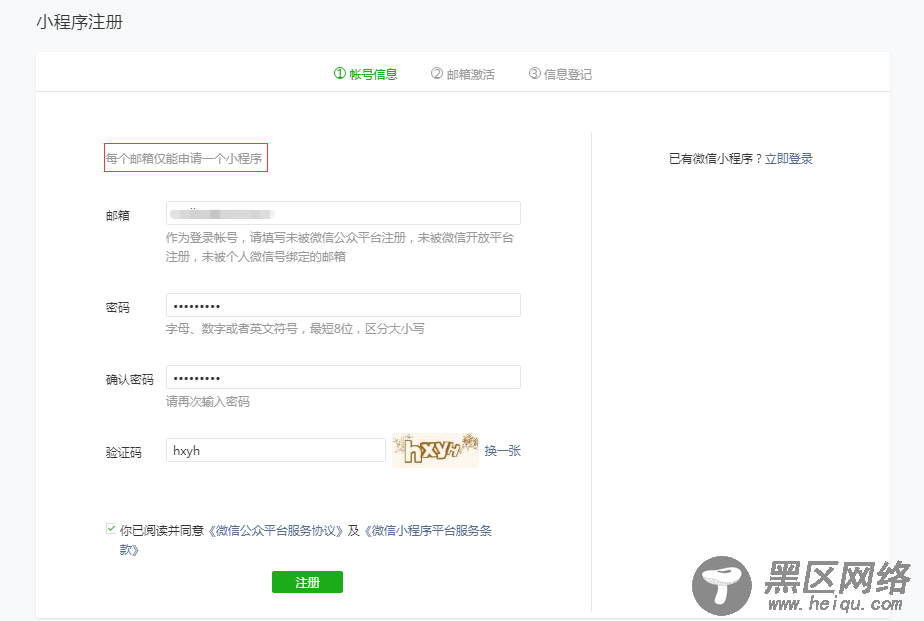Click the 信息登记 step tab
The image size is (924, 621).
560,74
